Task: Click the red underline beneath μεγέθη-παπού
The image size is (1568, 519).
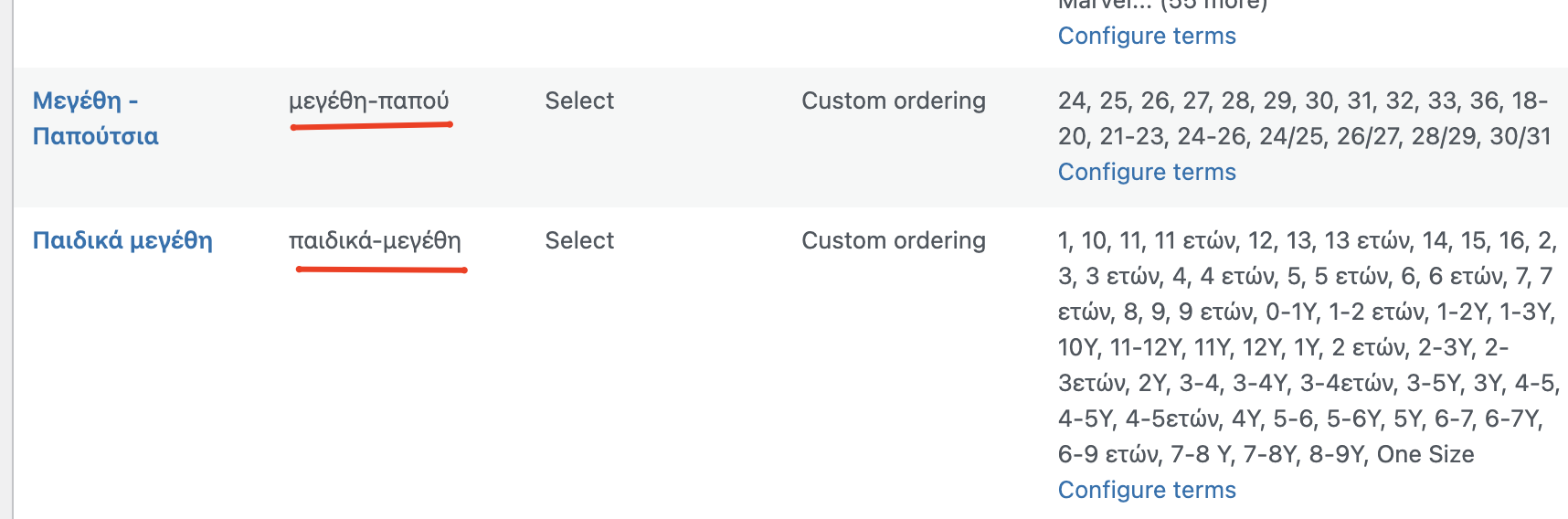Action: tap(371, 126)
